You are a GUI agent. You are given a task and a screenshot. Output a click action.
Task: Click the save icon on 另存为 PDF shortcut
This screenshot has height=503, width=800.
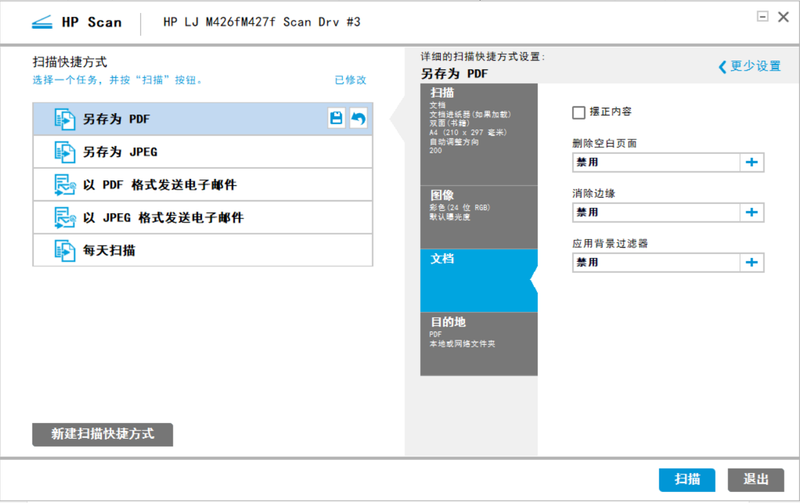tap(337, 119)
